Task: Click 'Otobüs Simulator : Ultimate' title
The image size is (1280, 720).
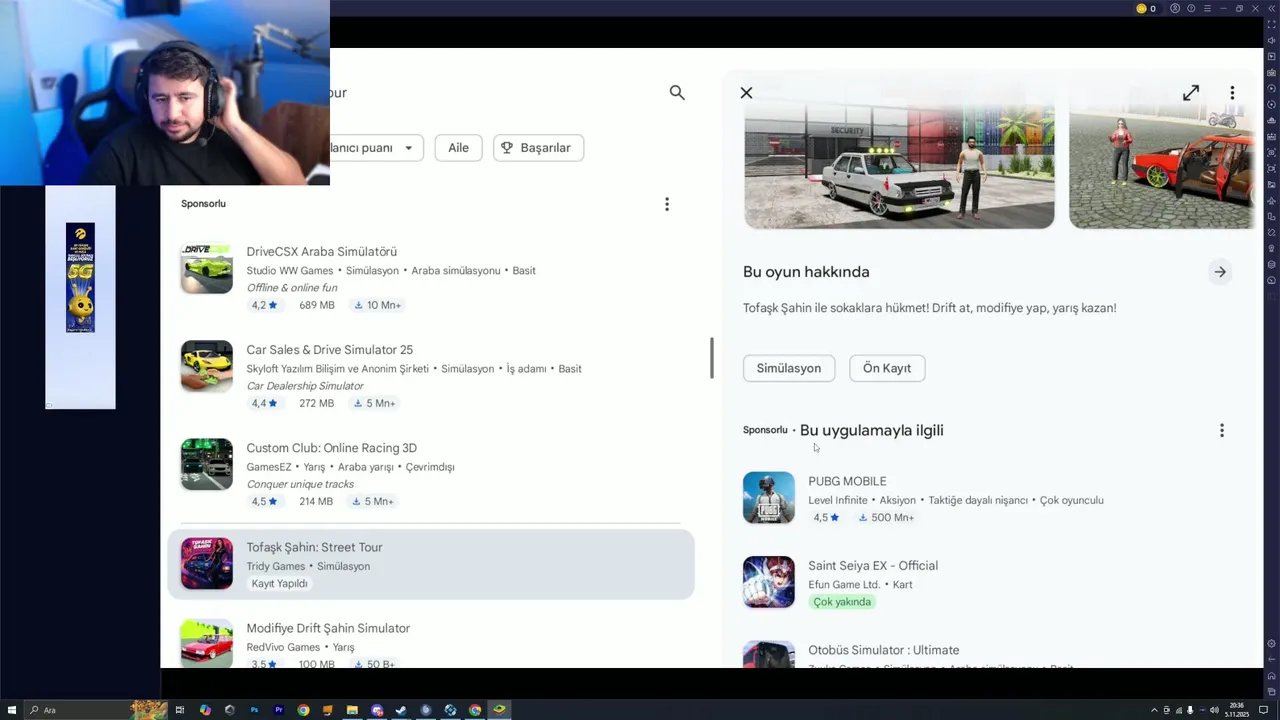Action: click(x=884, y=650)
